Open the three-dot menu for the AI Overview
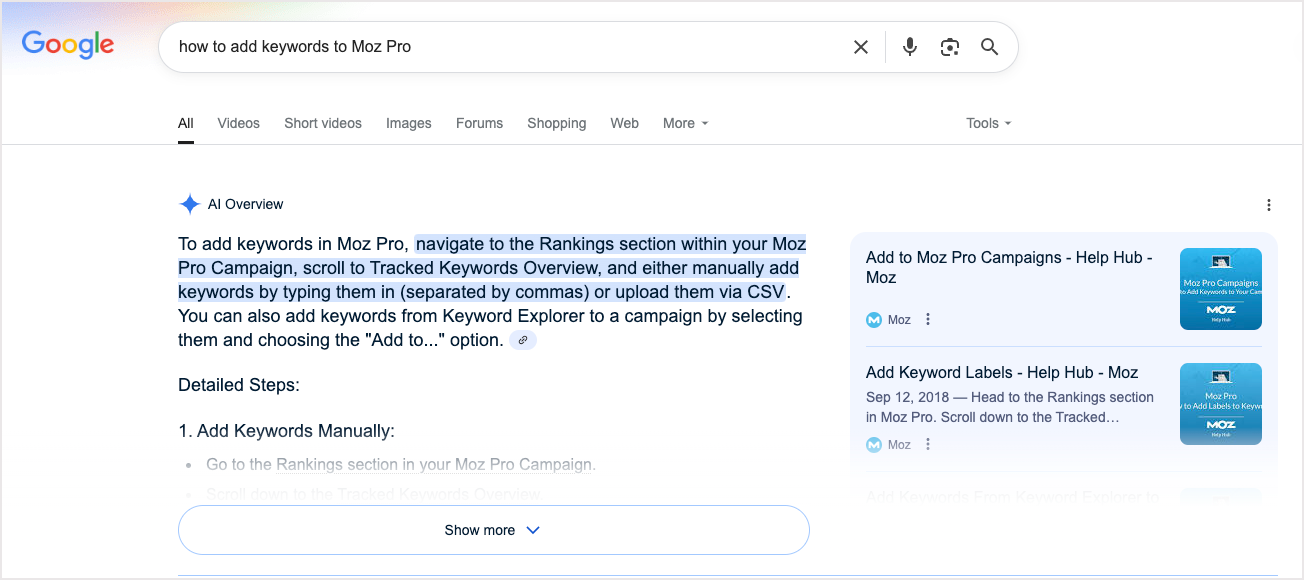Viewport: 1304px width, 580px height. (1268, 204)
